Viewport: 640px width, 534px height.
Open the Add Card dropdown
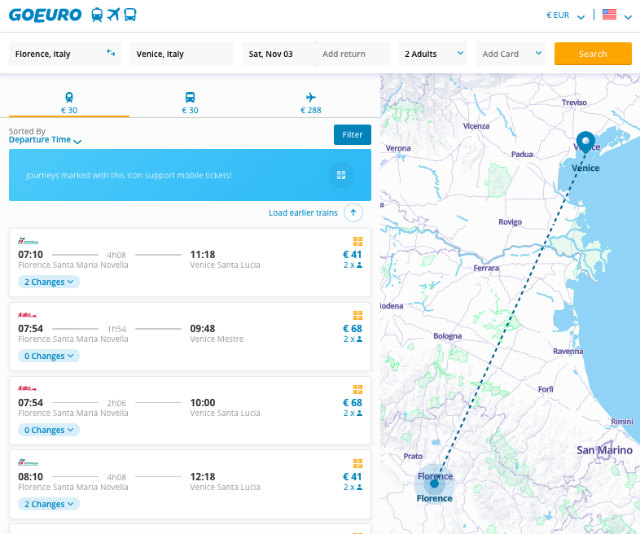coord(511,54)
